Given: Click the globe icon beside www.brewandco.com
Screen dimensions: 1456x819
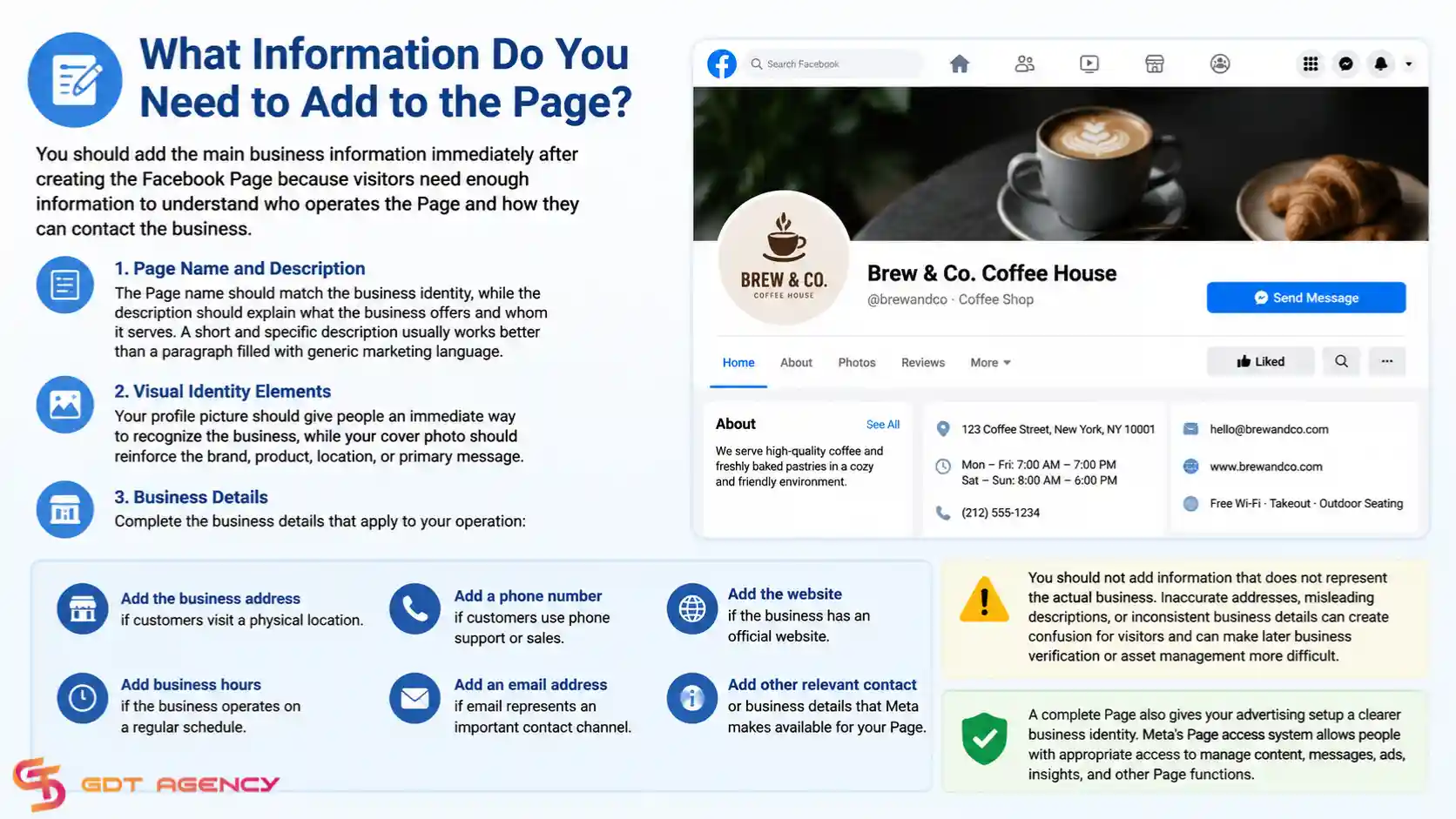Looking at the screenshot, I should coord(1190,467).
